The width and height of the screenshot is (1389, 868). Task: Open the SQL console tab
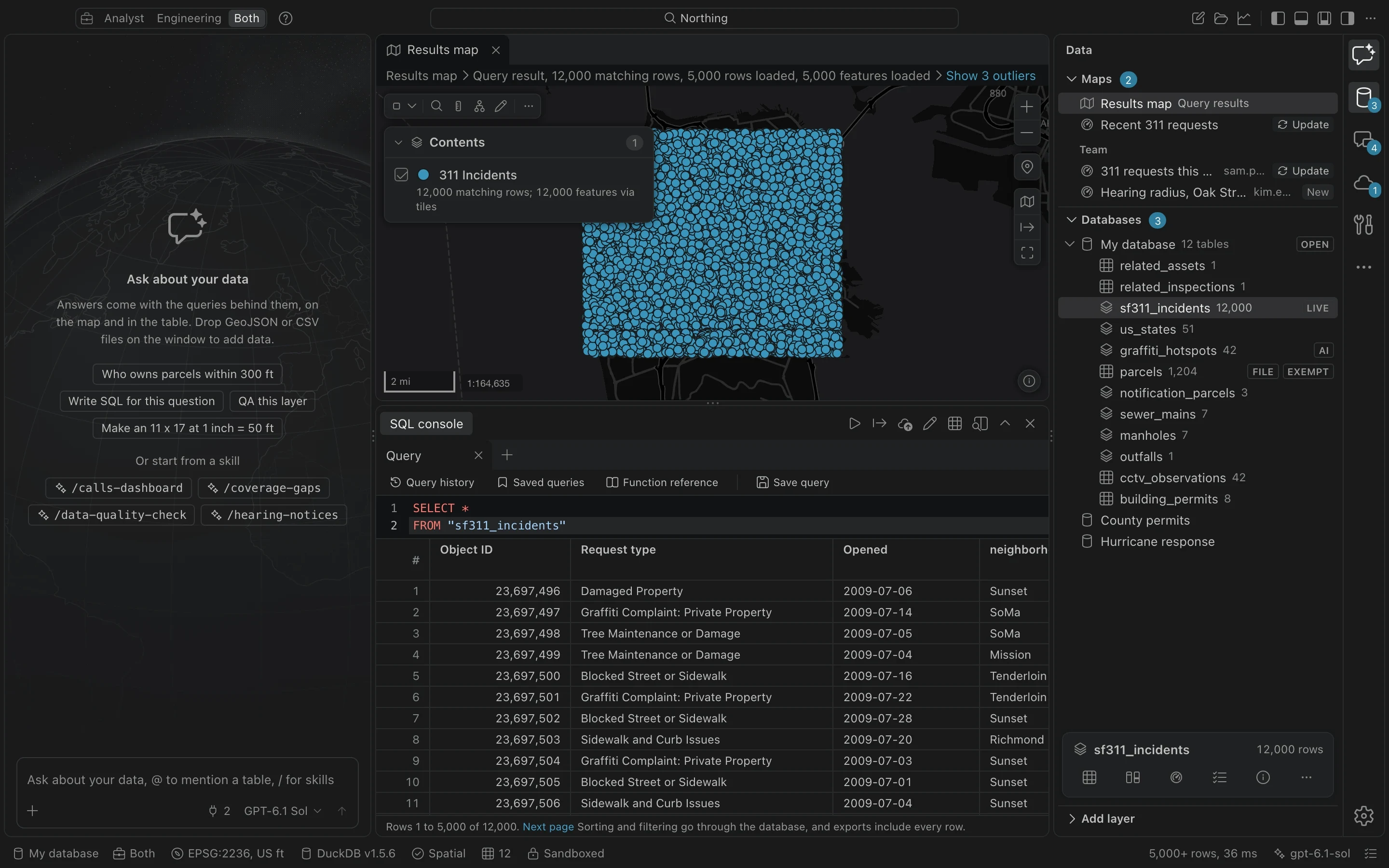pos(426,424)
